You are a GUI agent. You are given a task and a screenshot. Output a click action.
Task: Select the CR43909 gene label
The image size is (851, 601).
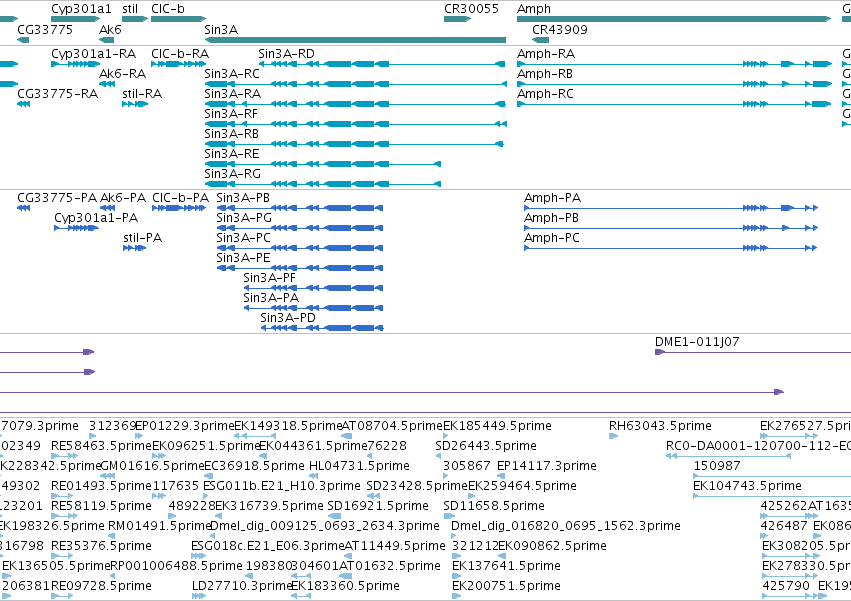(560, 29)
